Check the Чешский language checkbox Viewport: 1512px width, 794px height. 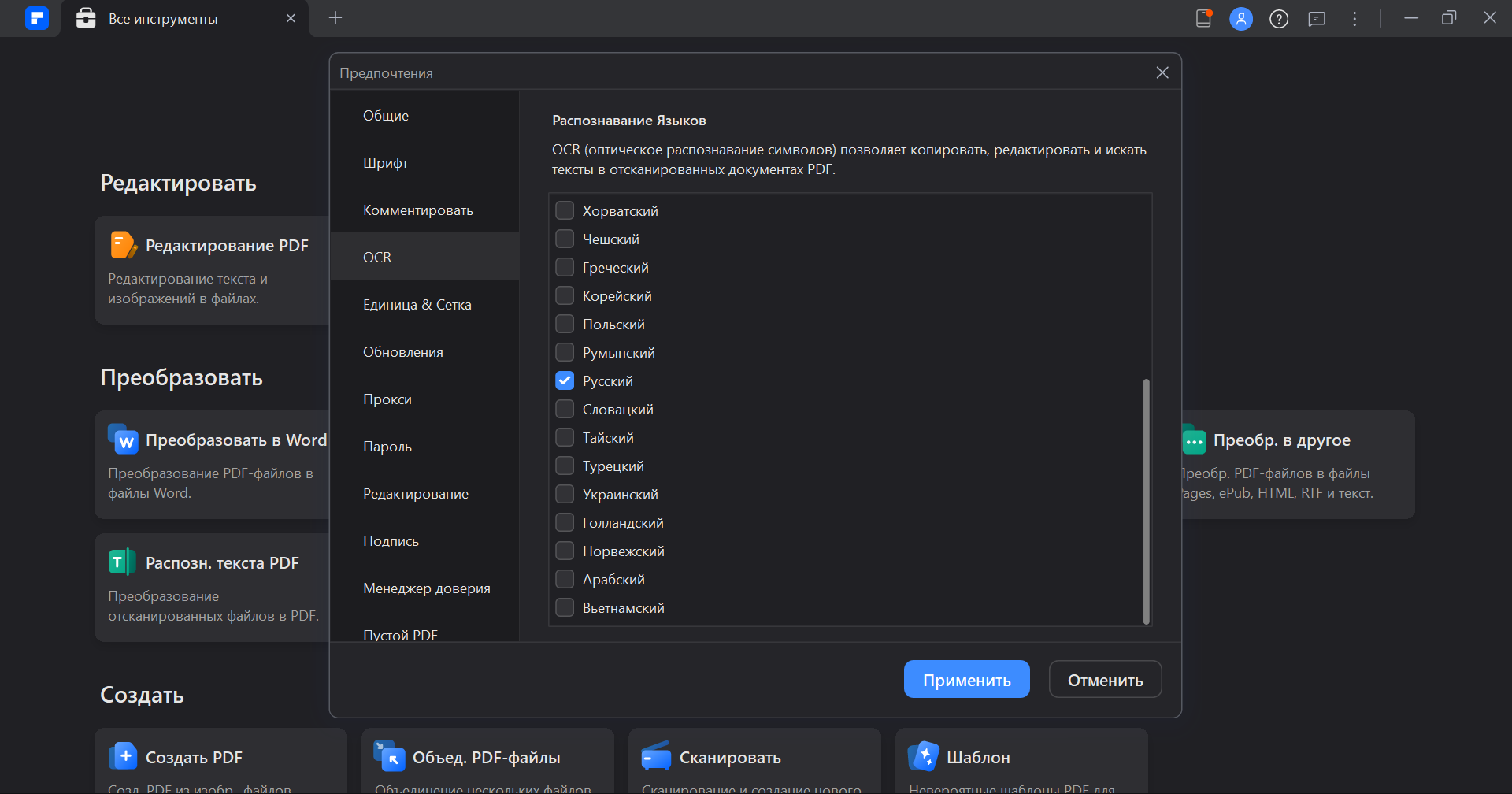point(565,239)
